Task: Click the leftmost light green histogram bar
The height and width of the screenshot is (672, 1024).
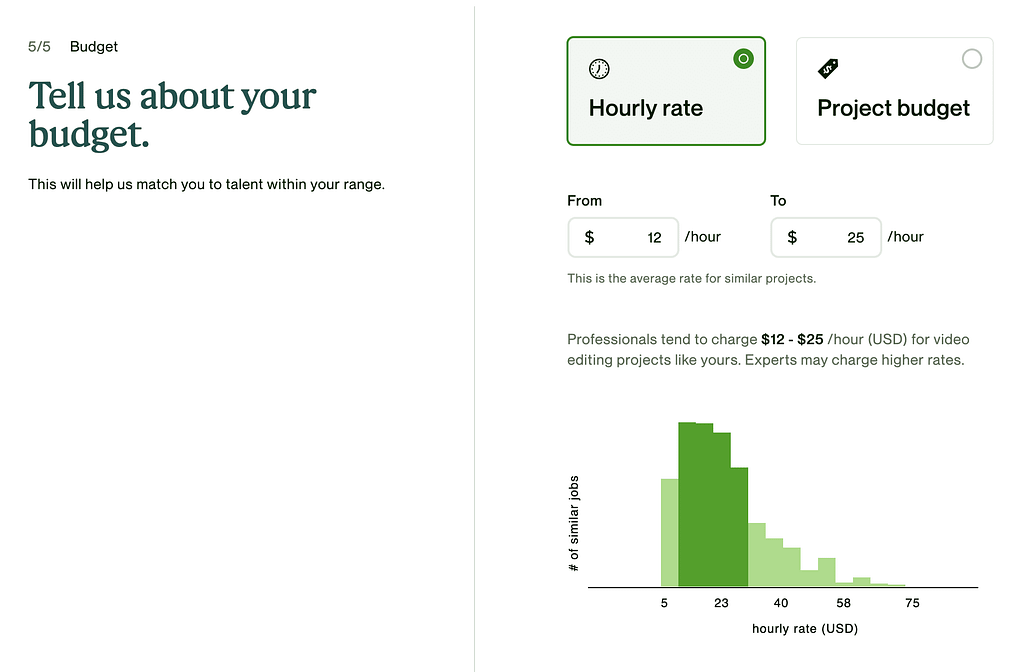Action: (x=669, y=532)
